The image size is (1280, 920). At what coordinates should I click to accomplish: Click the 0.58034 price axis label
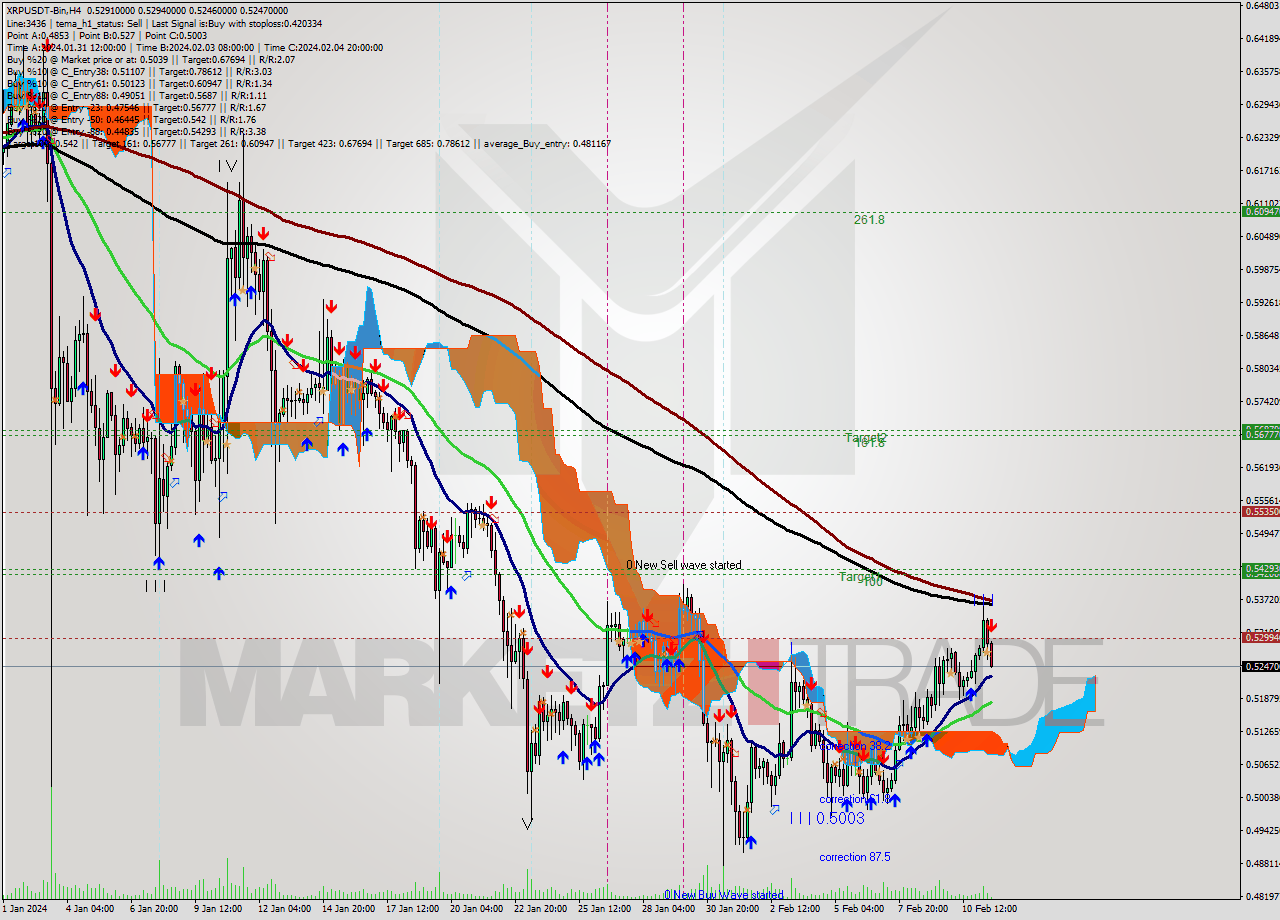pyautogui.click(x=1262, y=368)
